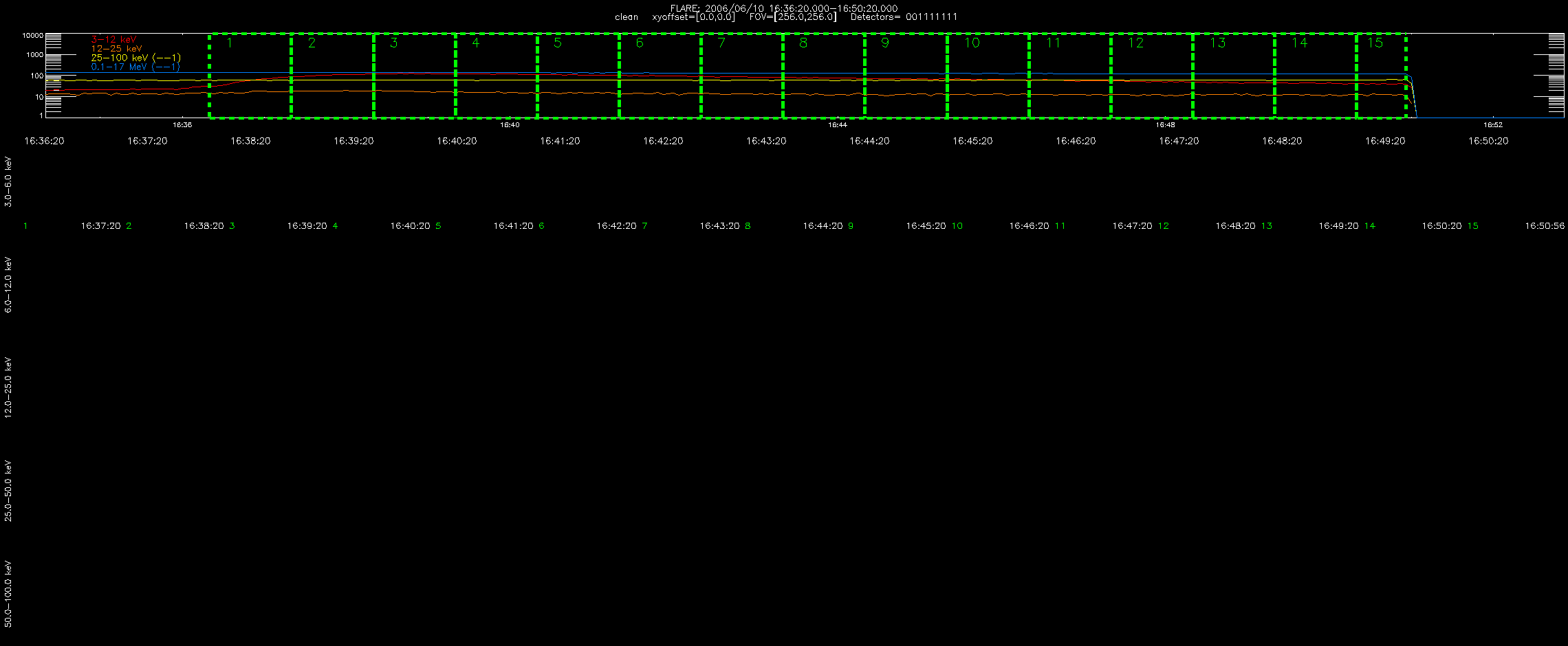Click the '16:50:56' end time label
This screenshot has width=1568, height=646.
click(x=1545, y=226)
